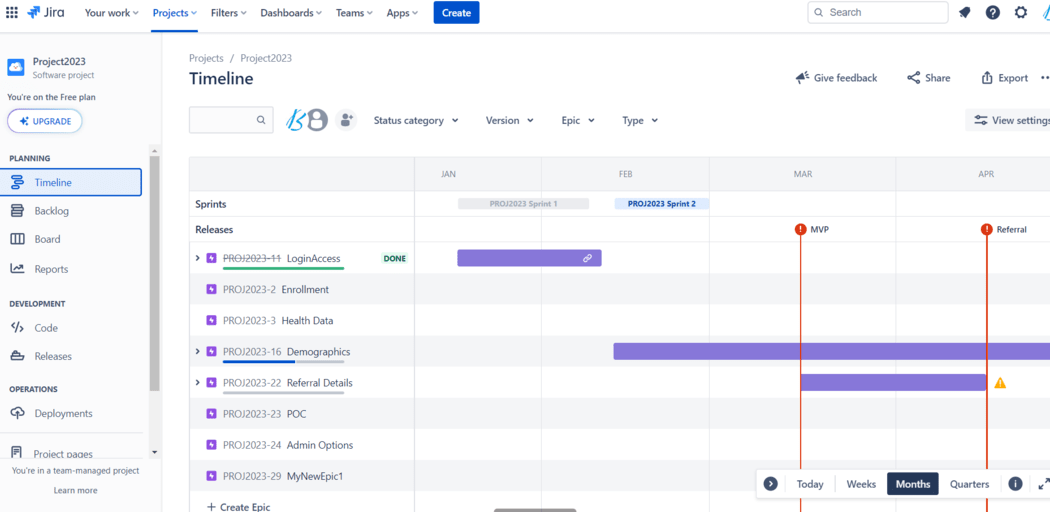
Task: Switch timeline to Quarters view
Action: point(969,484)
